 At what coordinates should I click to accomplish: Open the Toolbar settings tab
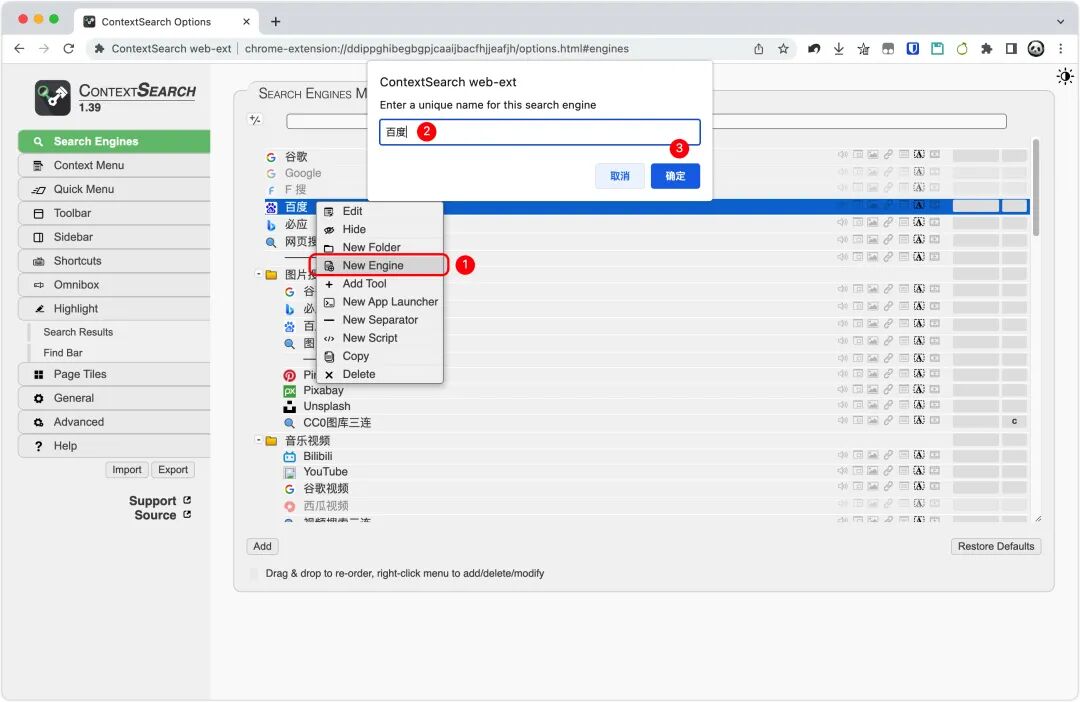[x=114, y=213]
